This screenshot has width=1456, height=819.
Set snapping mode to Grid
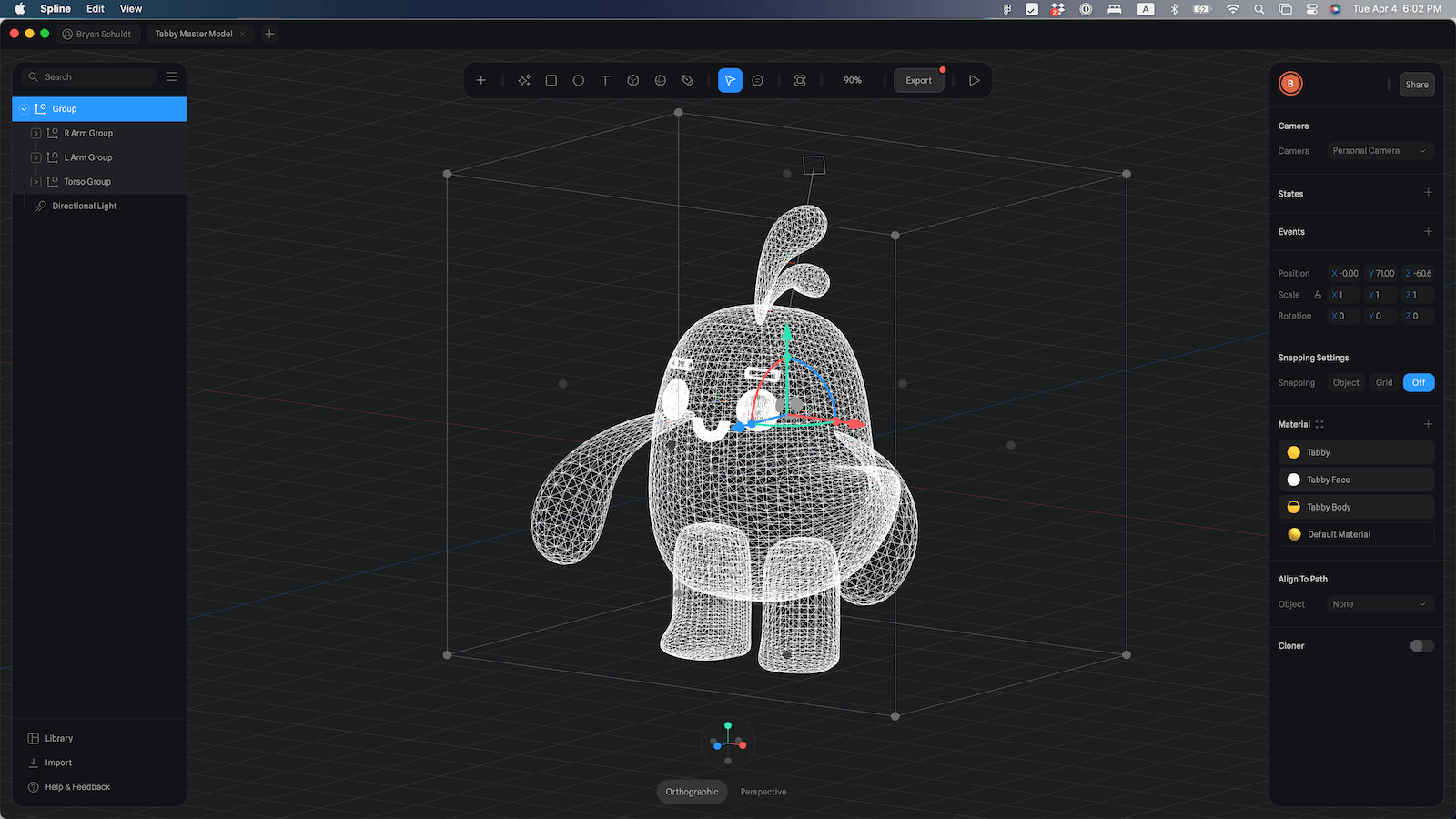[1384, 382]
